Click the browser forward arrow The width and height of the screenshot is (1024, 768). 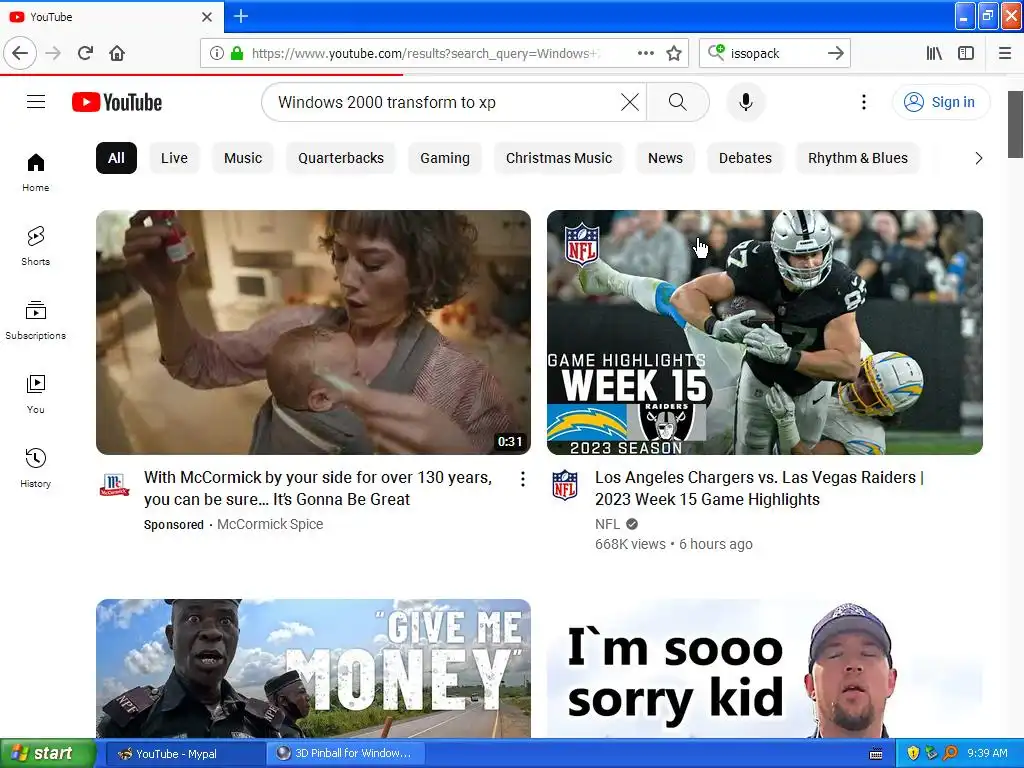pyautogui.click(x=54, y=53)
